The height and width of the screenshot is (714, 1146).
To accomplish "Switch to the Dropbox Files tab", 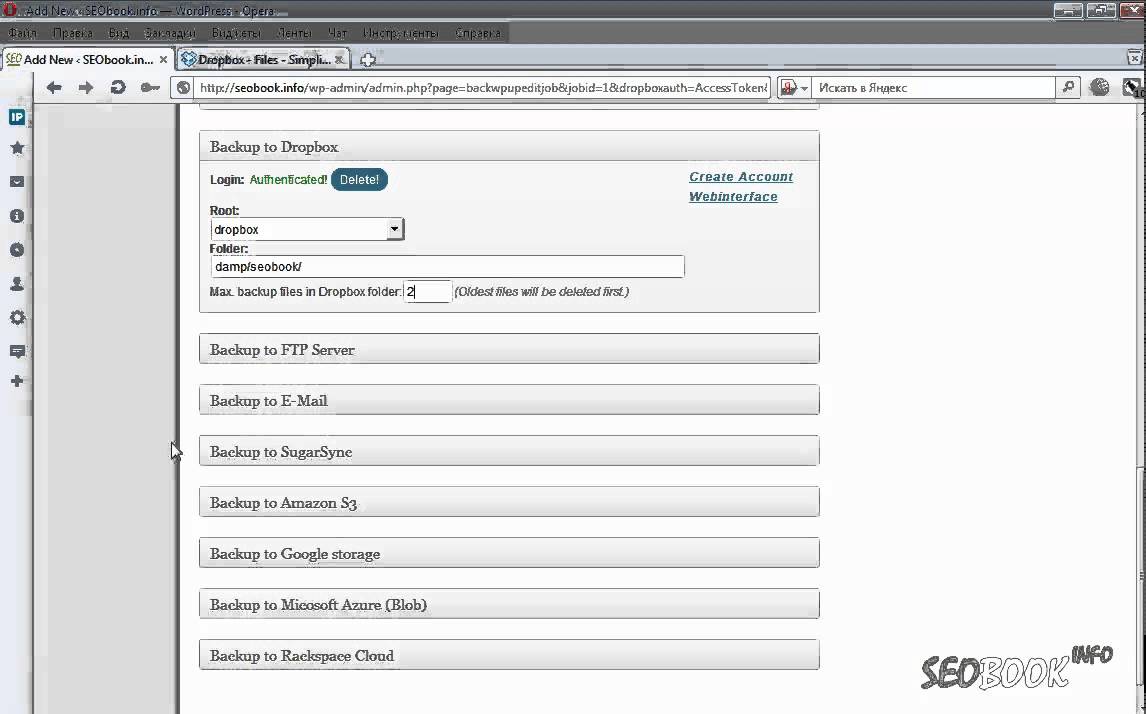I will click(x=263, y=60).
